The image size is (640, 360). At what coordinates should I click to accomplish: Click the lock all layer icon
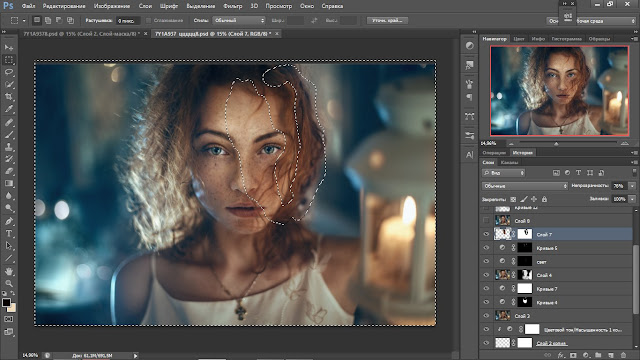[x=544, y=199]
